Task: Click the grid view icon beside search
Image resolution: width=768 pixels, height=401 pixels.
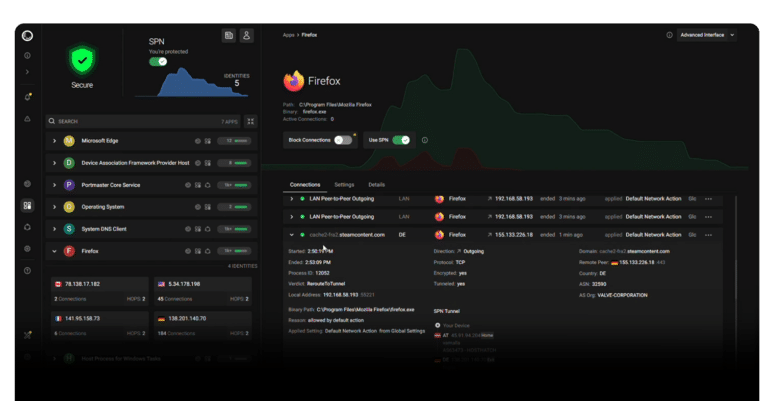Action: tap(251, 121)
